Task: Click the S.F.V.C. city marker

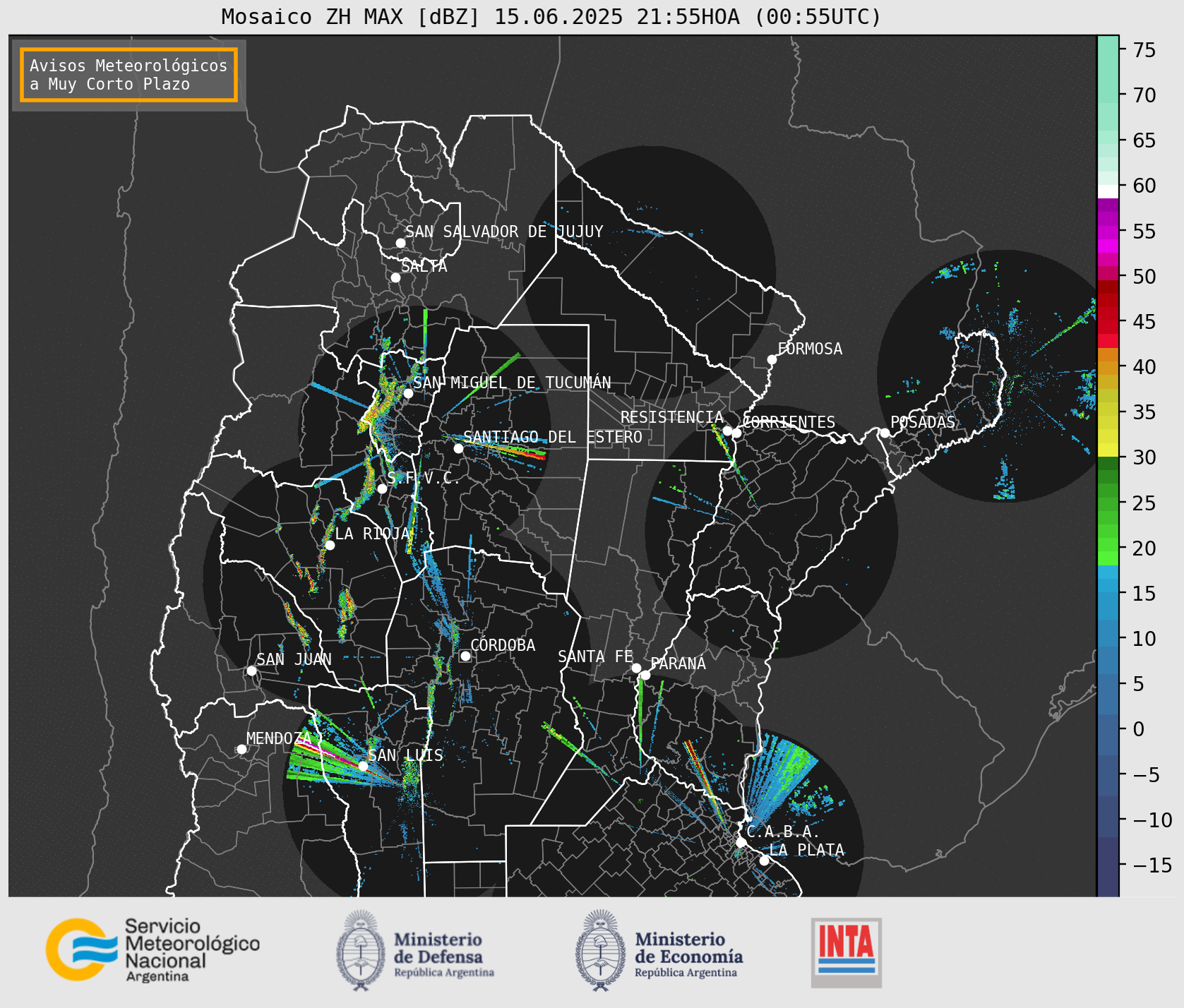Action: pyautogui.click(x=382, y=488)
